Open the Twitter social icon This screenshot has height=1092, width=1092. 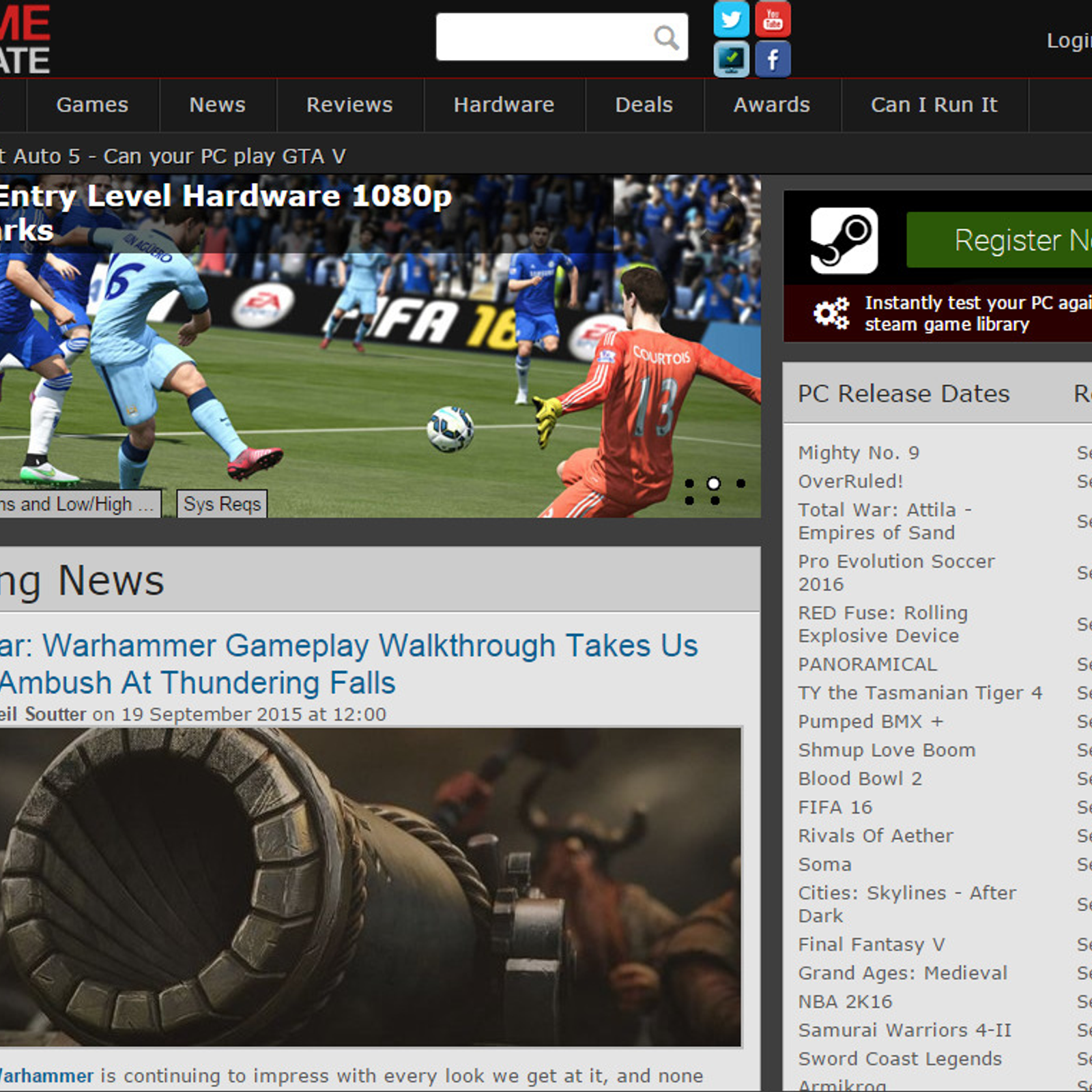(x=731, y=19)
